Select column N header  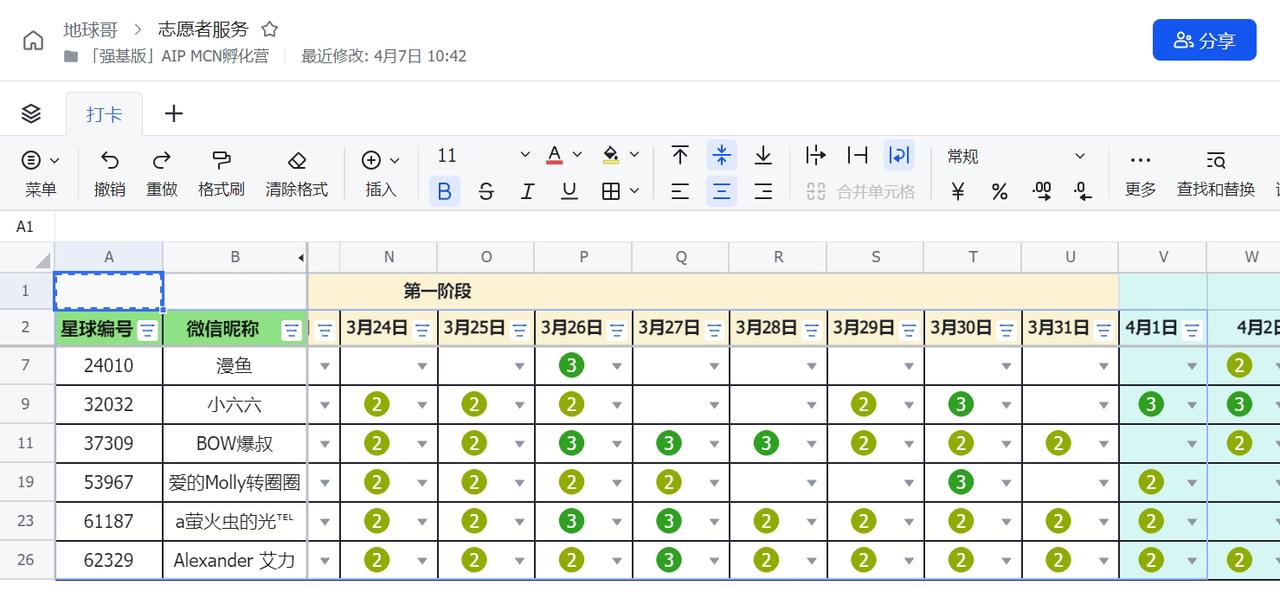click(389, 257)
